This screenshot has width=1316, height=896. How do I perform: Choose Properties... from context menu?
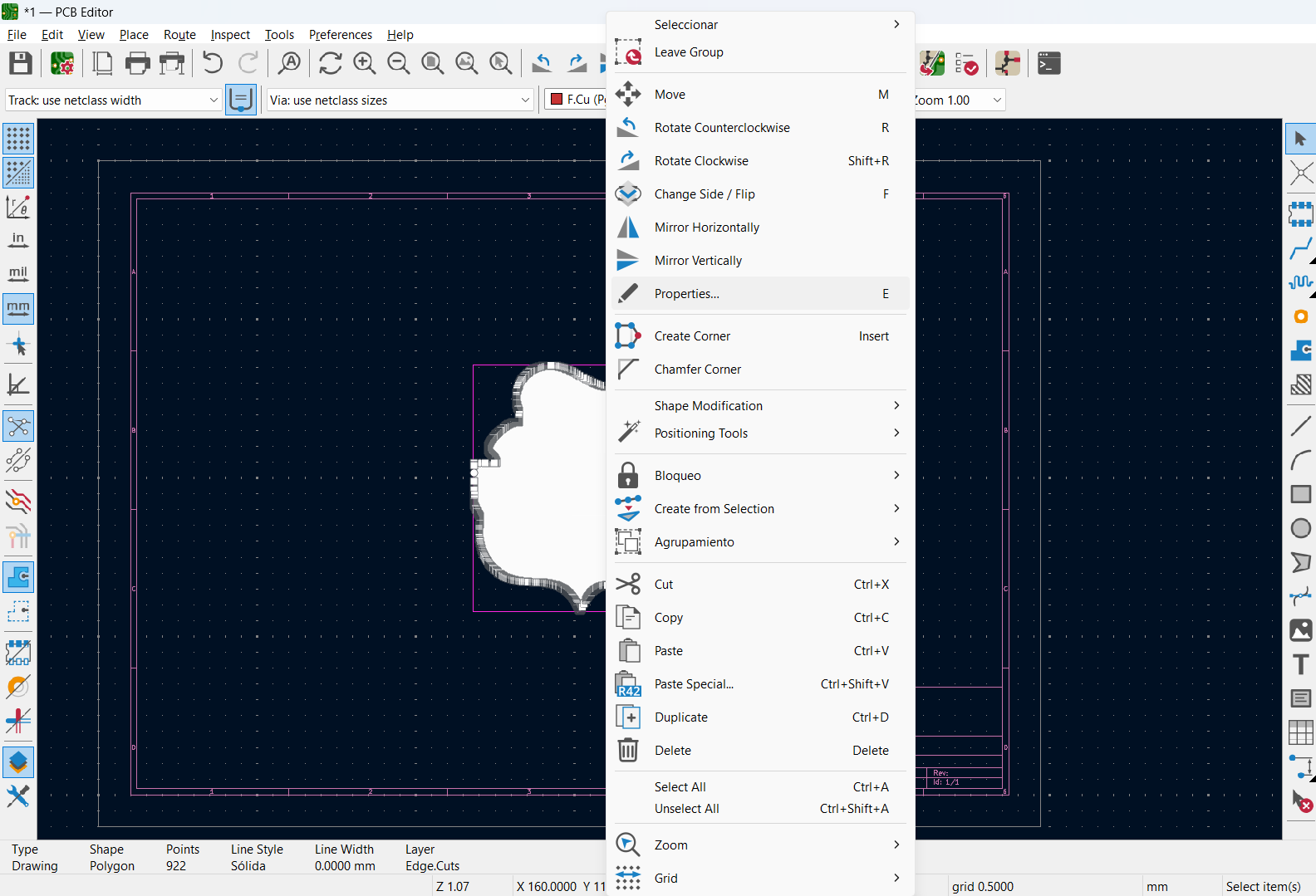[x=760, y=294]
